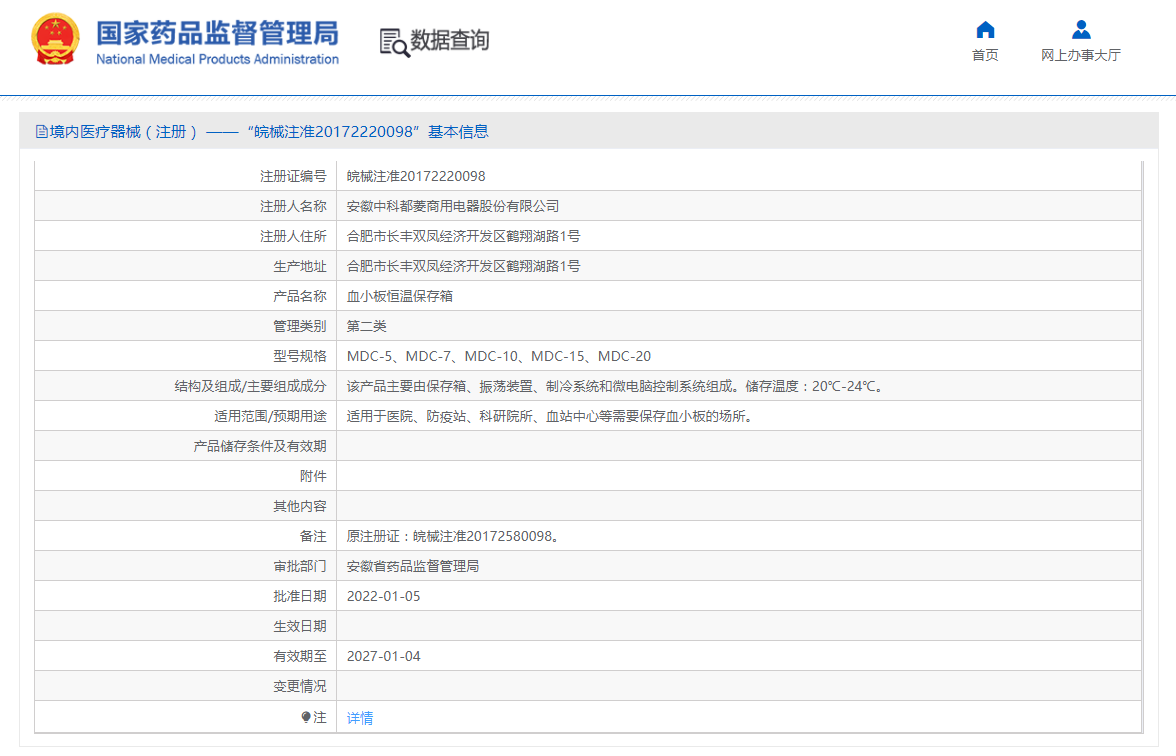Image resolution: width=1176 pixels, height=756 pixels.
Task: Select model list MDC-5、MDC-7、MDC-10
Action: coord(432,356)
